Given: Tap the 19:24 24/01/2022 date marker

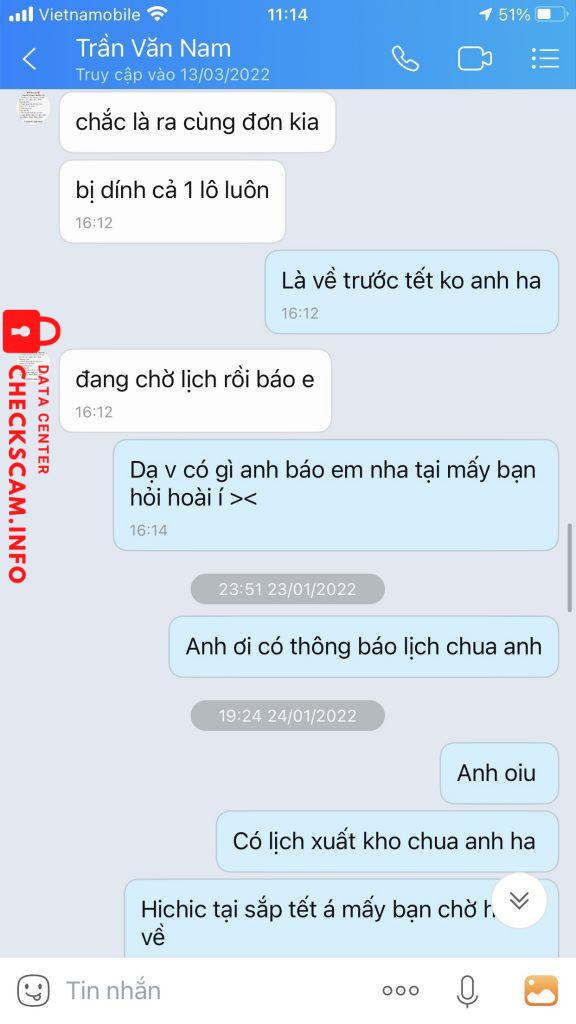Looking at the screenshot, I should [287, 716].
